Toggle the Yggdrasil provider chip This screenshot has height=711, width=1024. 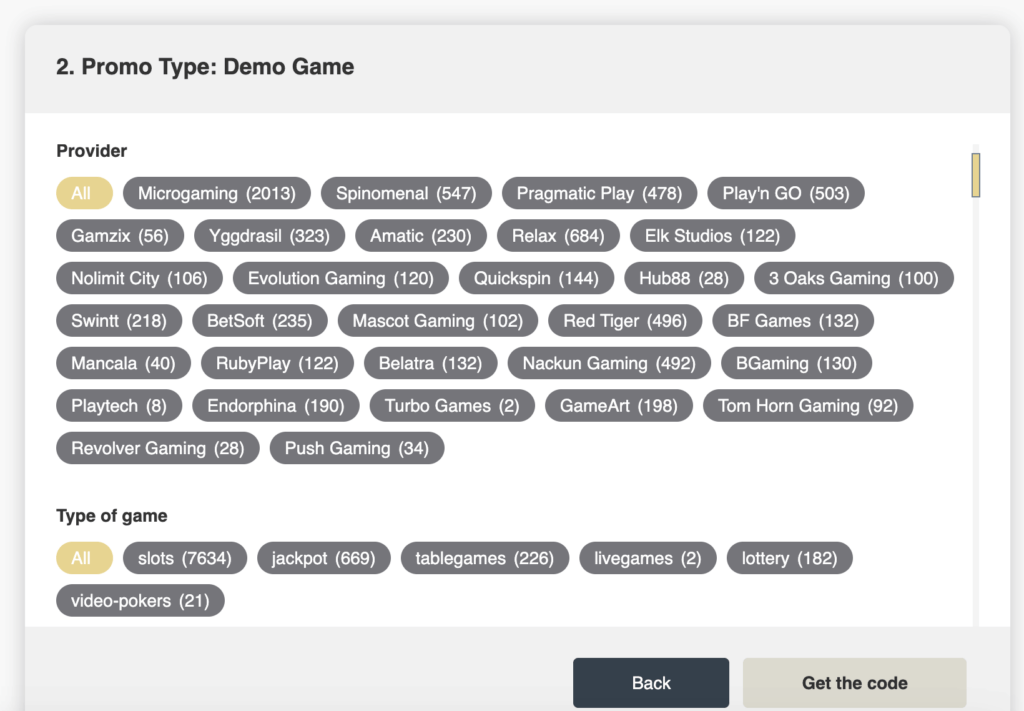pos(269,236)
